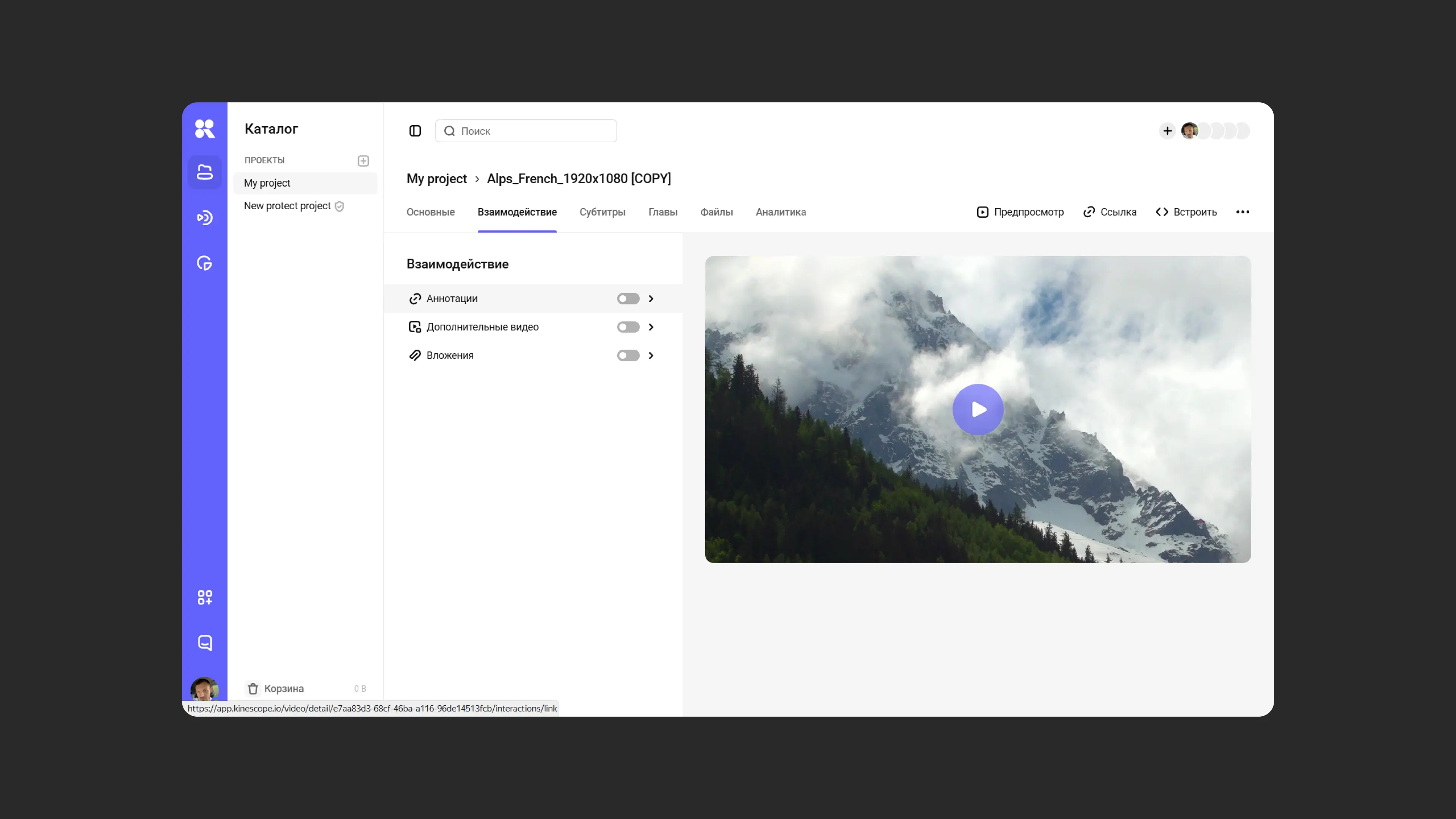The height and width of the screenshot is (819, 1456).
Task: Open the three-dots more options menu
Action: pos(1243,212)
